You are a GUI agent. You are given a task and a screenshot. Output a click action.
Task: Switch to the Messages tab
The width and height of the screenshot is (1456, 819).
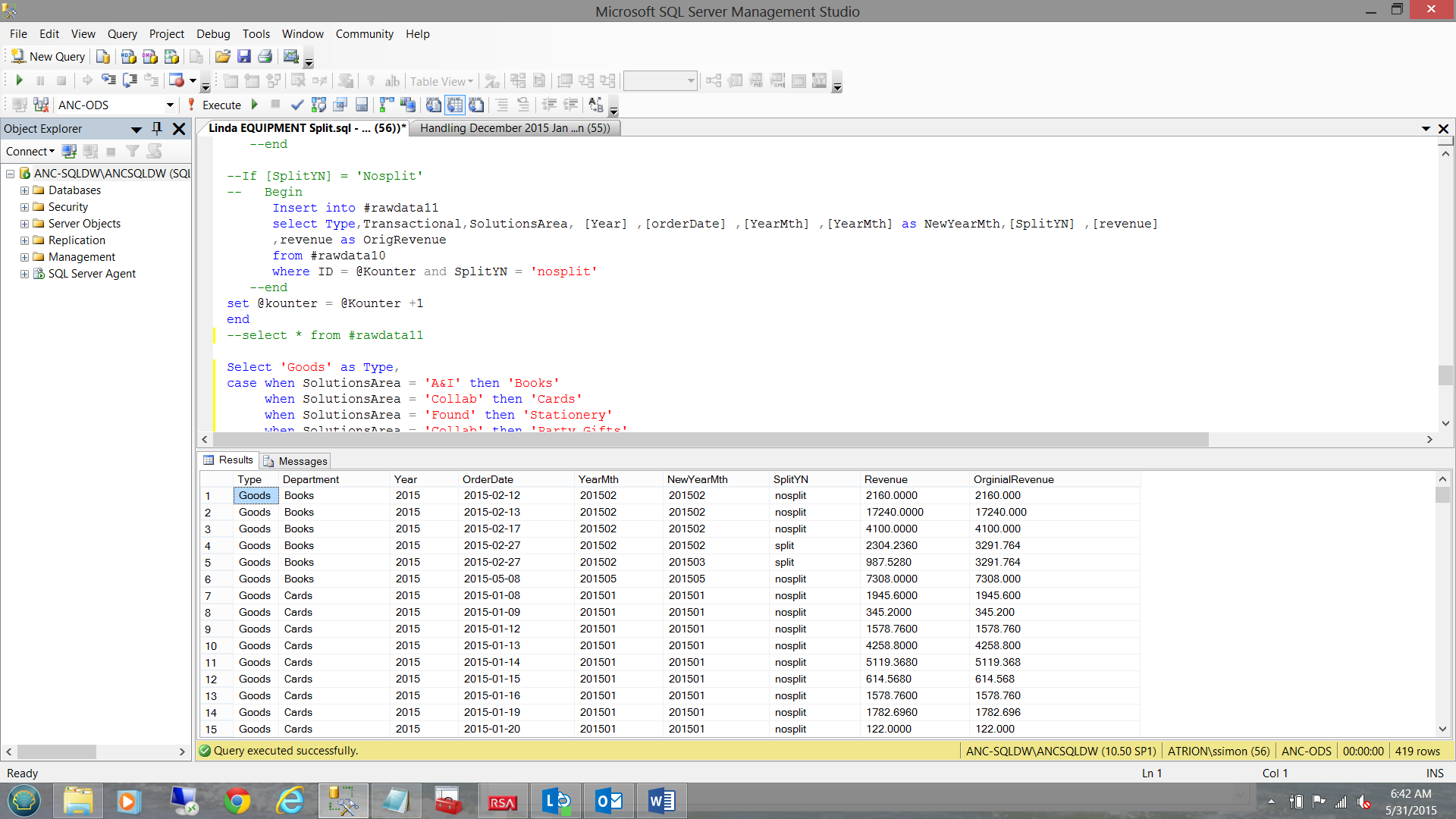[x=296, y=461]
